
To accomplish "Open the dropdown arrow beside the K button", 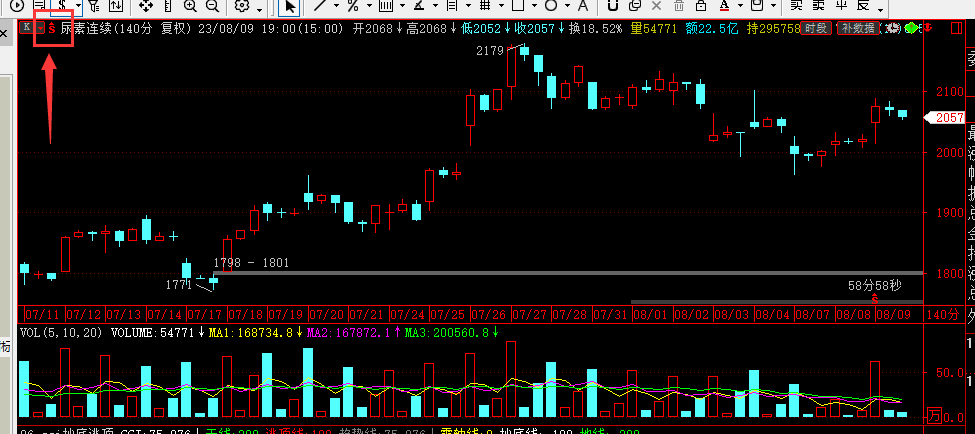I will click(x=38, y=29).
